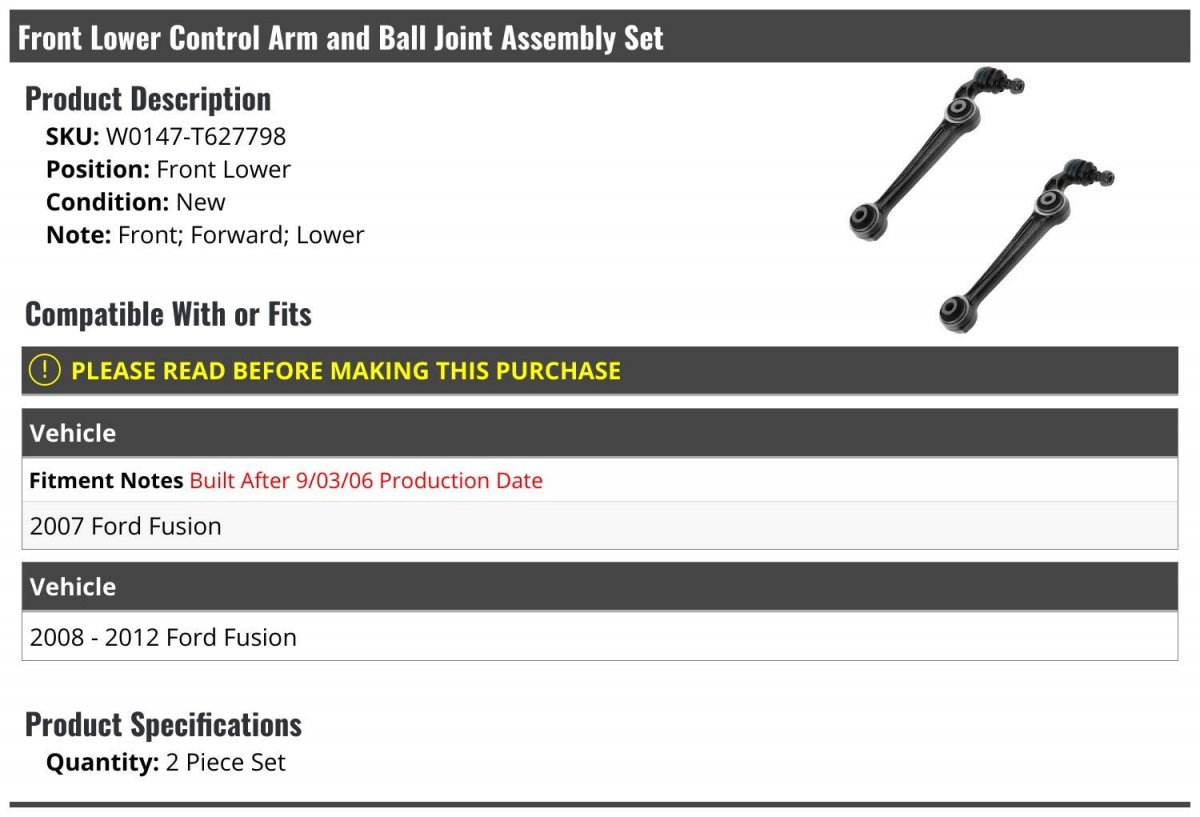Click the "Product Specifications" heading

click(163, 724)
